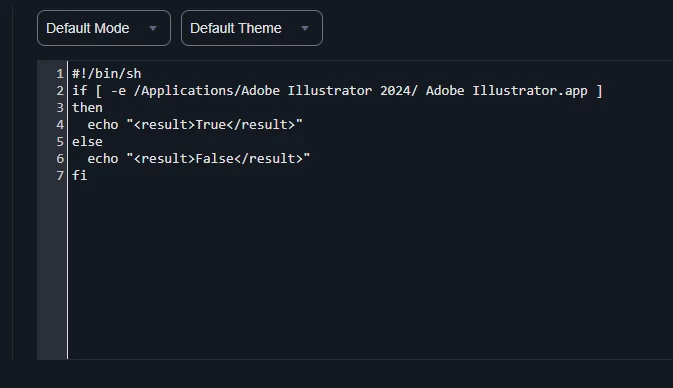This screenshot has width=673, height=388.
Task: Click the False result echo line
Action: click(x=198, y=159)
